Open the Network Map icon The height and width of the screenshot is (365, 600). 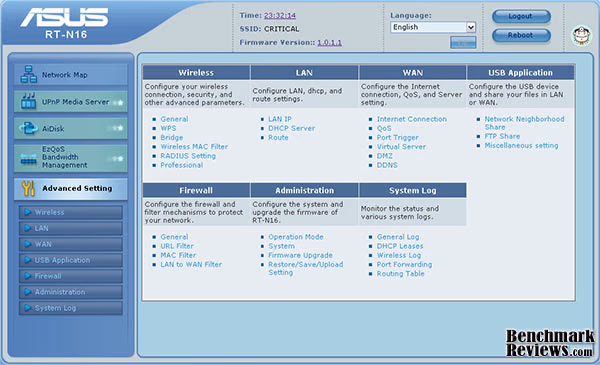29,74
